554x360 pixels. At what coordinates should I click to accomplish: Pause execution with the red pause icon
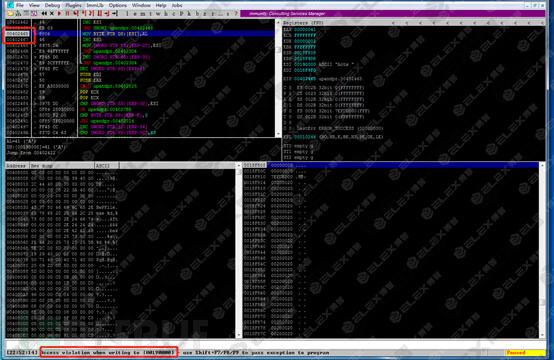click(x=67, y=14)
